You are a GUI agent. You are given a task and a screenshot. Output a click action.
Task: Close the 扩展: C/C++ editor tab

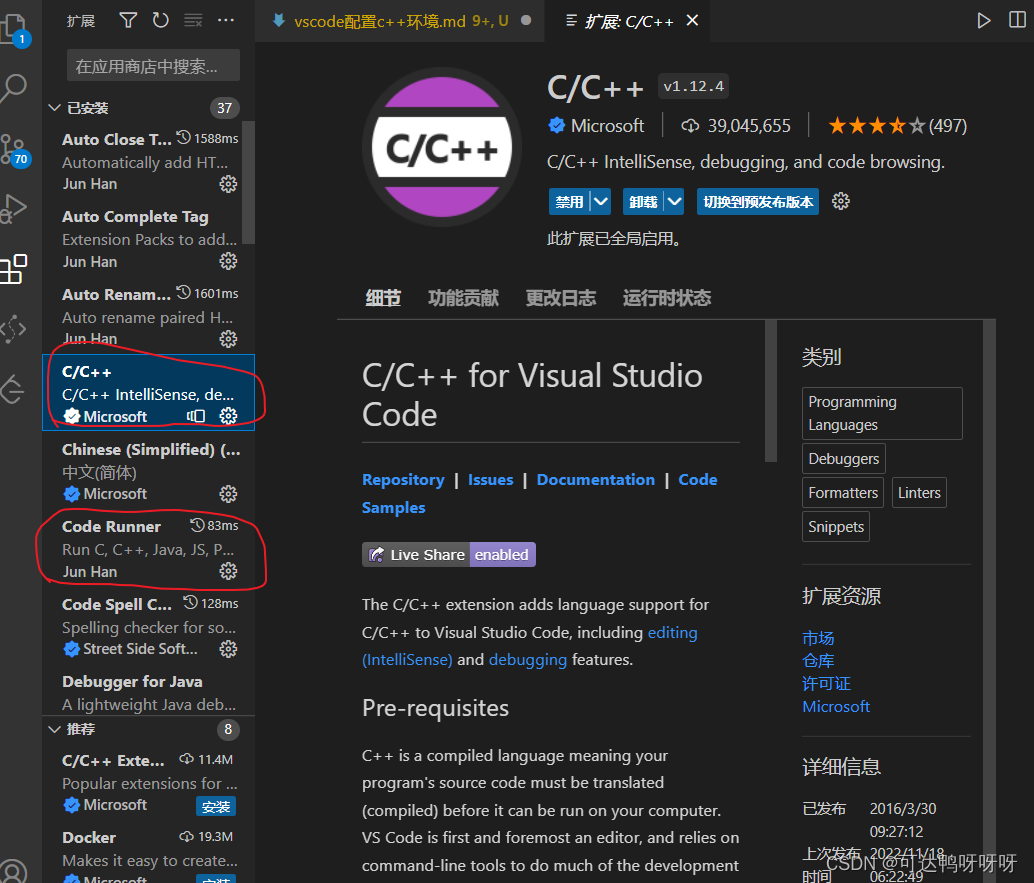692,20
